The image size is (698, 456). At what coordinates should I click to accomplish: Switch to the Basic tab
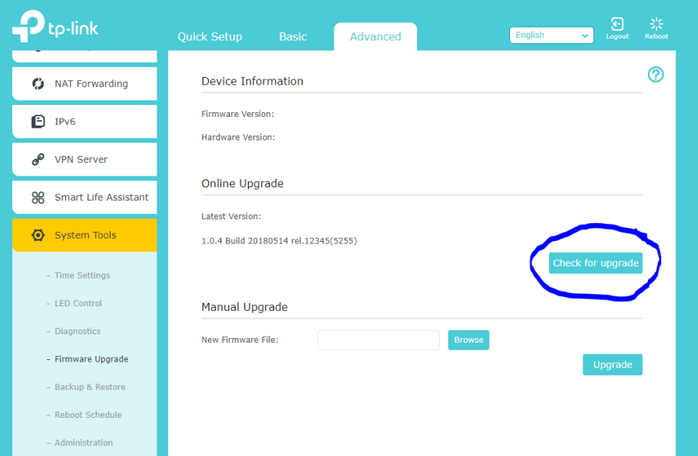coord(293,37)
